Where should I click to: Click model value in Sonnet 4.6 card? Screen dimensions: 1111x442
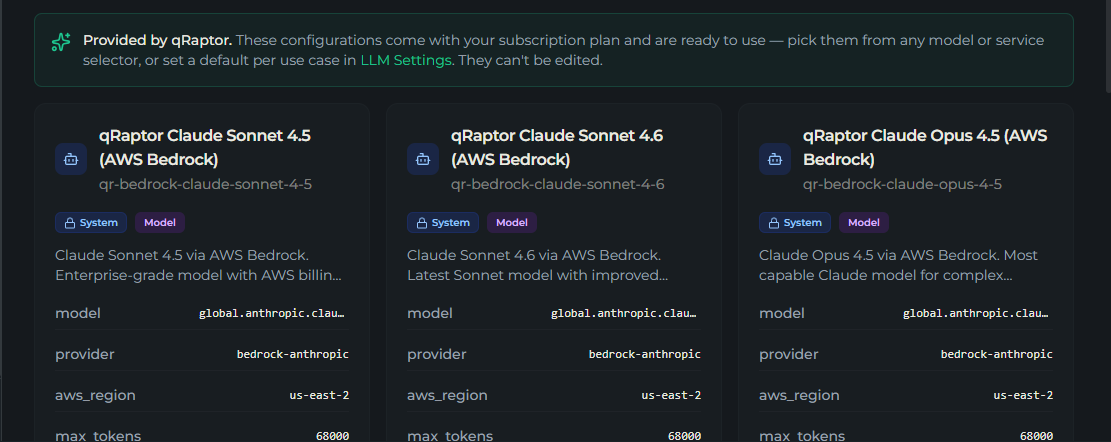(626, 313)
